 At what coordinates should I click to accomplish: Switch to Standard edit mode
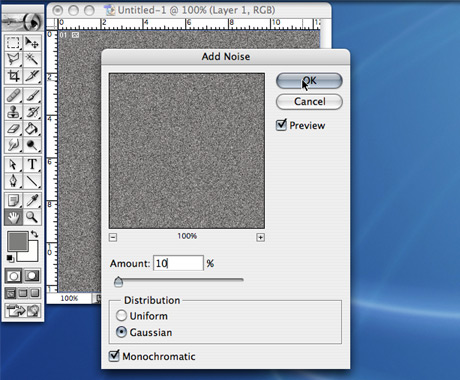click(x=14, y=276)
